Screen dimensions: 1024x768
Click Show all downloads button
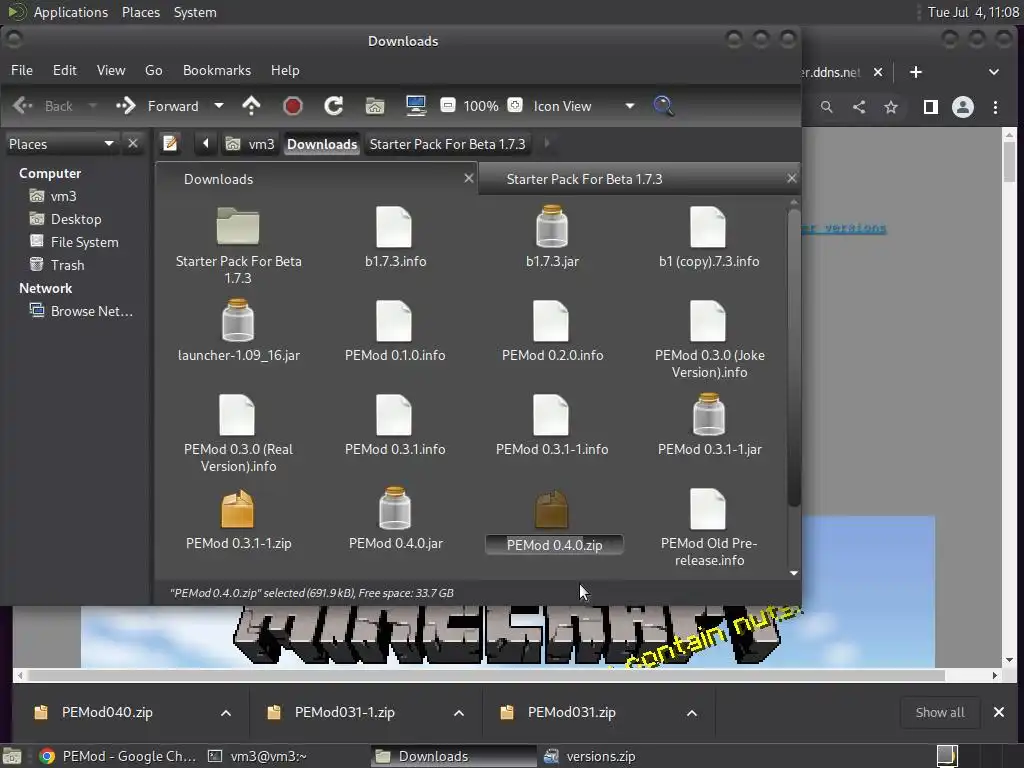pos(940,712)
